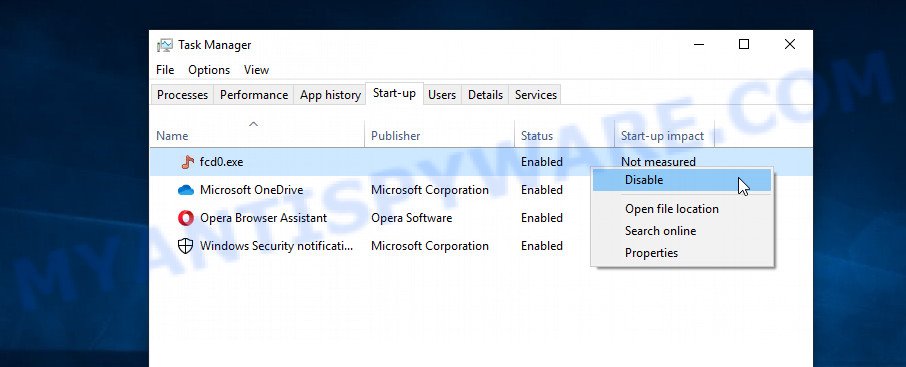The image size is (906, 367).
Task: Maximize the Task Manager window
Action: [744, 44]
